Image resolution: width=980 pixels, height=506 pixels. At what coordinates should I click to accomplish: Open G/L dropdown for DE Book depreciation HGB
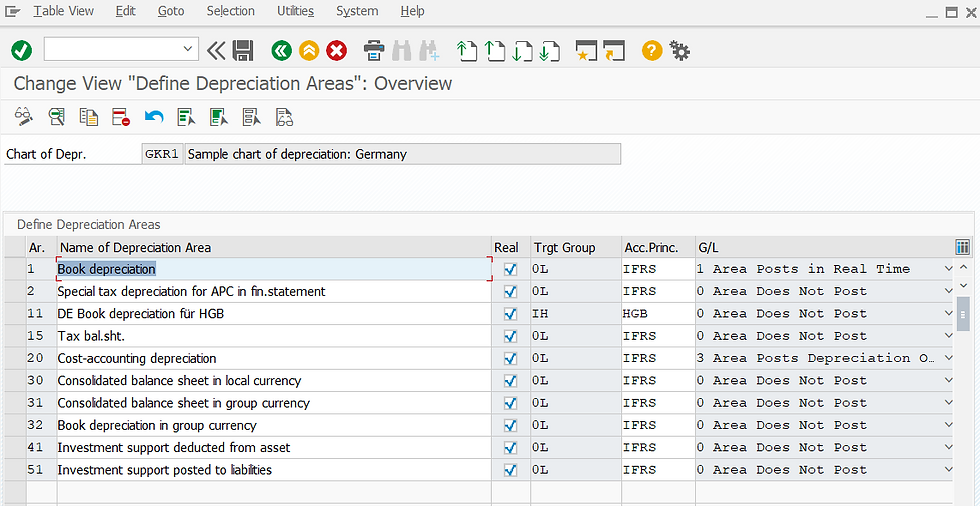pos(948,314)
